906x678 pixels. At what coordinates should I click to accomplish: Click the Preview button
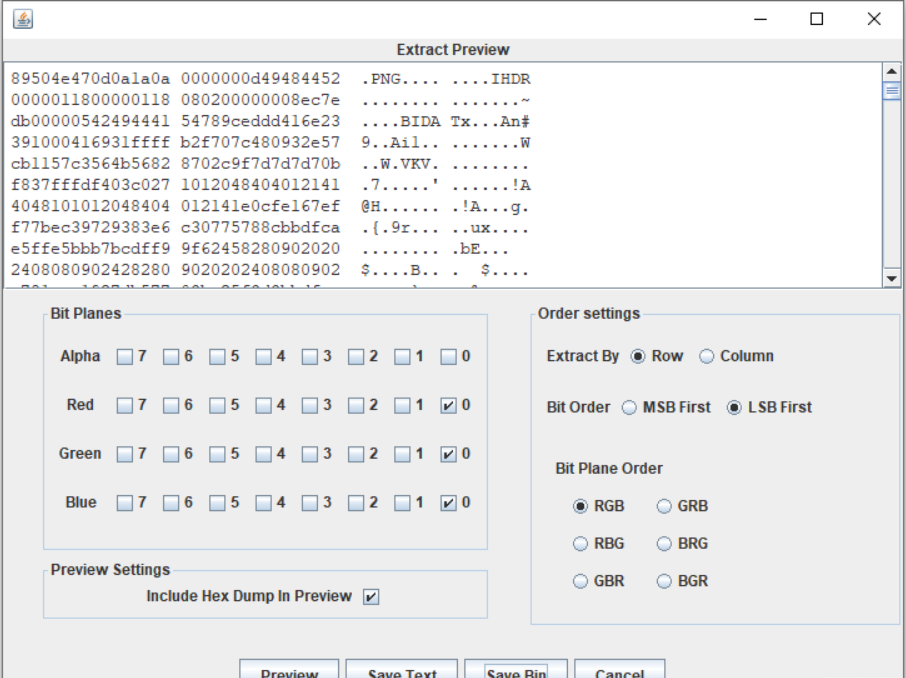click(289, 669)
